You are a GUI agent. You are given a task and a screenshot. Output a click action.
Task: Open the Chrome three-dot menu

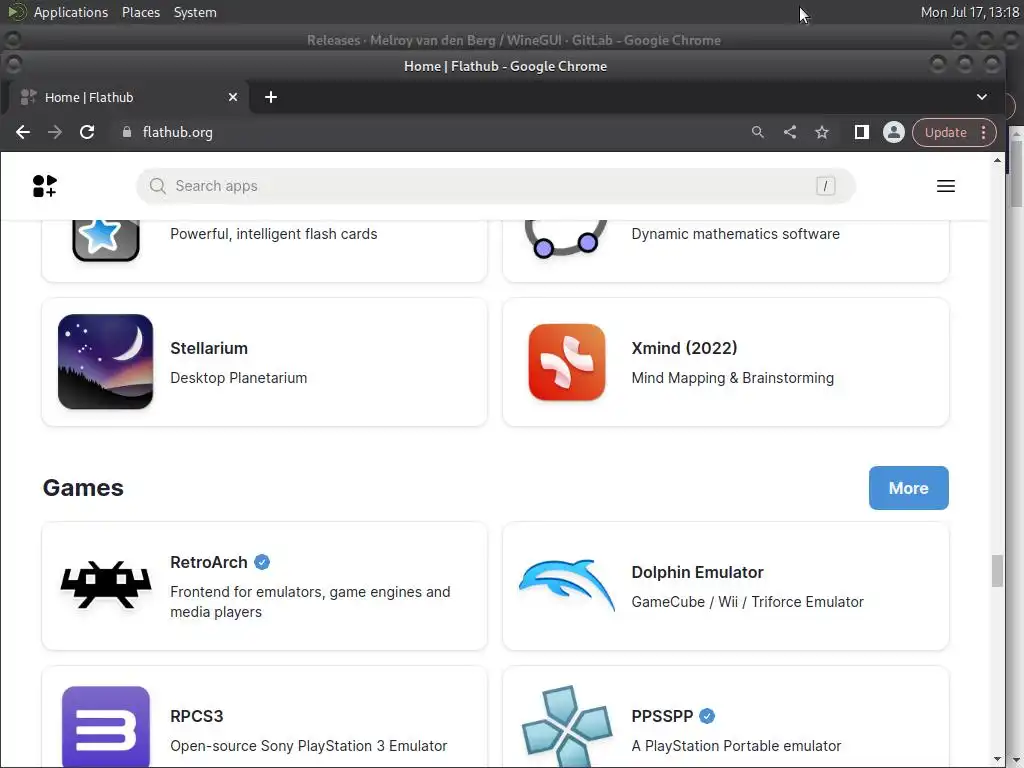coord(984,133)
